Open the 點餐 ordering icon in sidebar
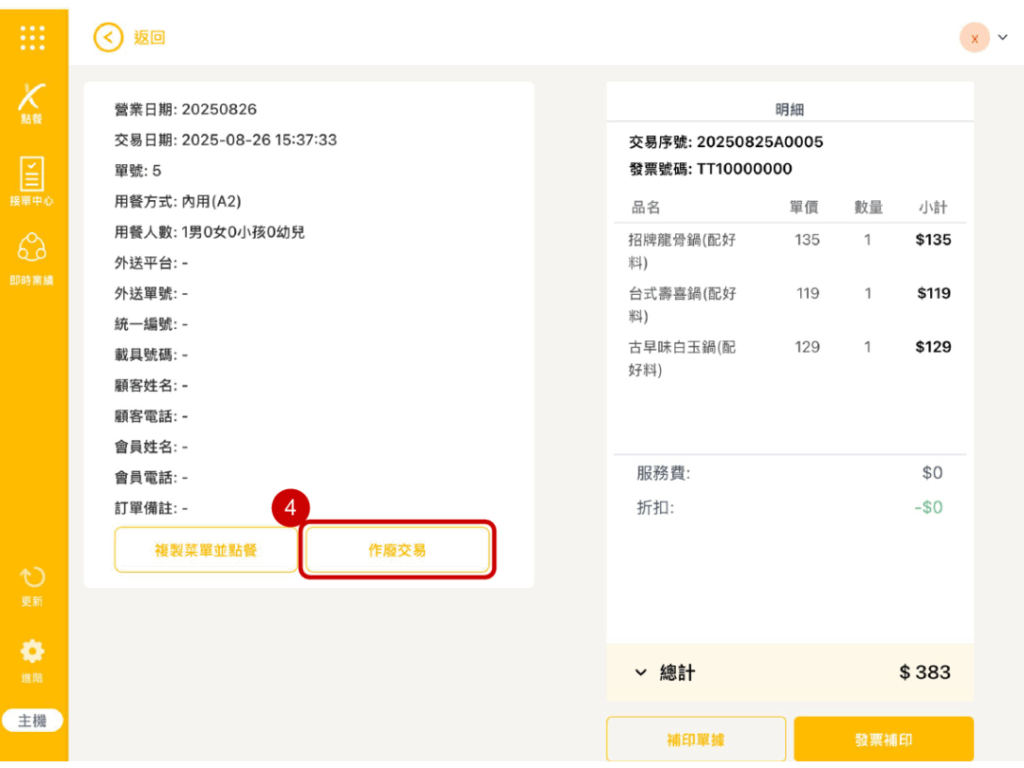 (x=33, y=100)
